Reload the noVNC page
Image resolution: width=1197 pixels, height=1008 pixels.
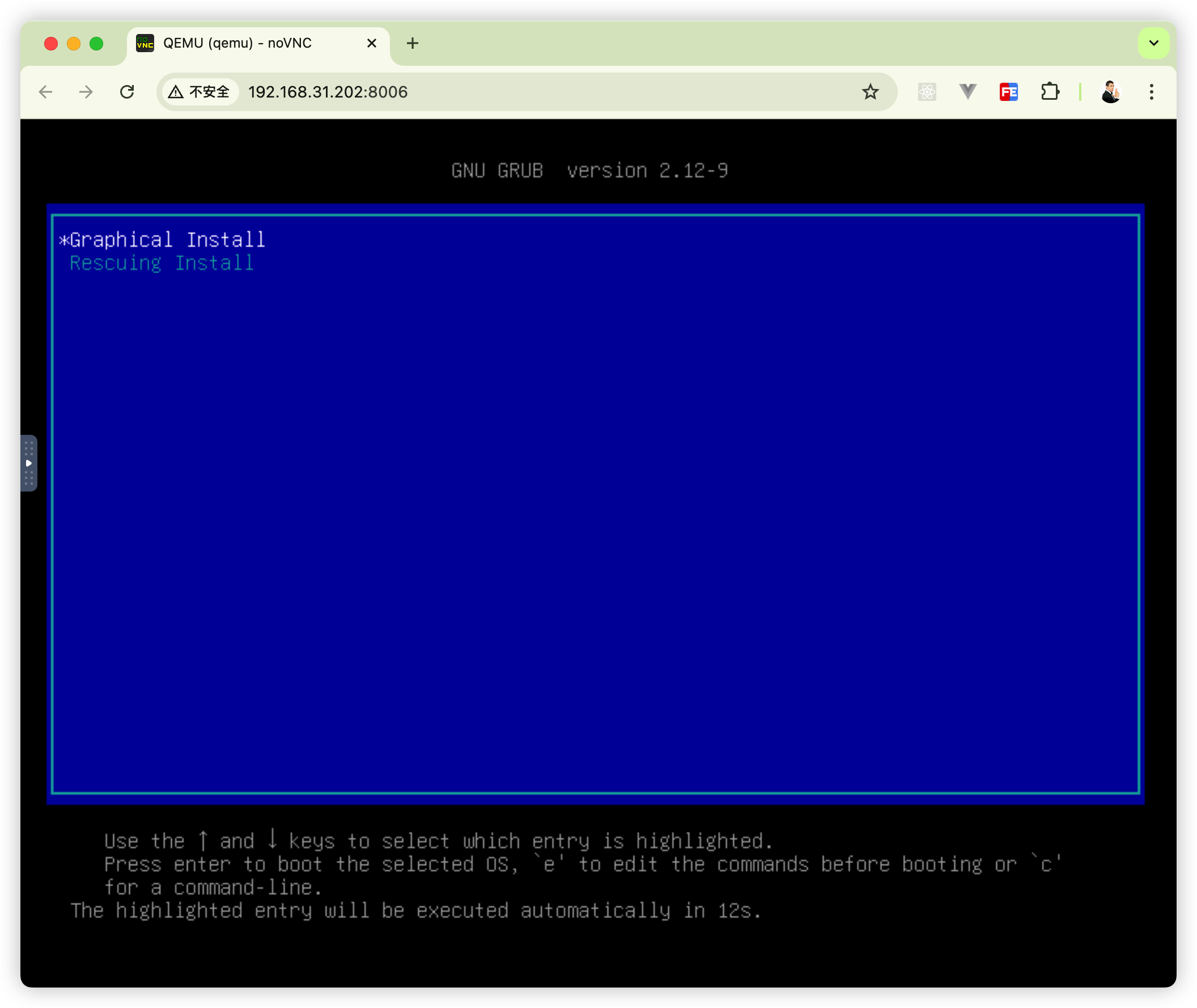pyautogui.click(x=127, y=92)
